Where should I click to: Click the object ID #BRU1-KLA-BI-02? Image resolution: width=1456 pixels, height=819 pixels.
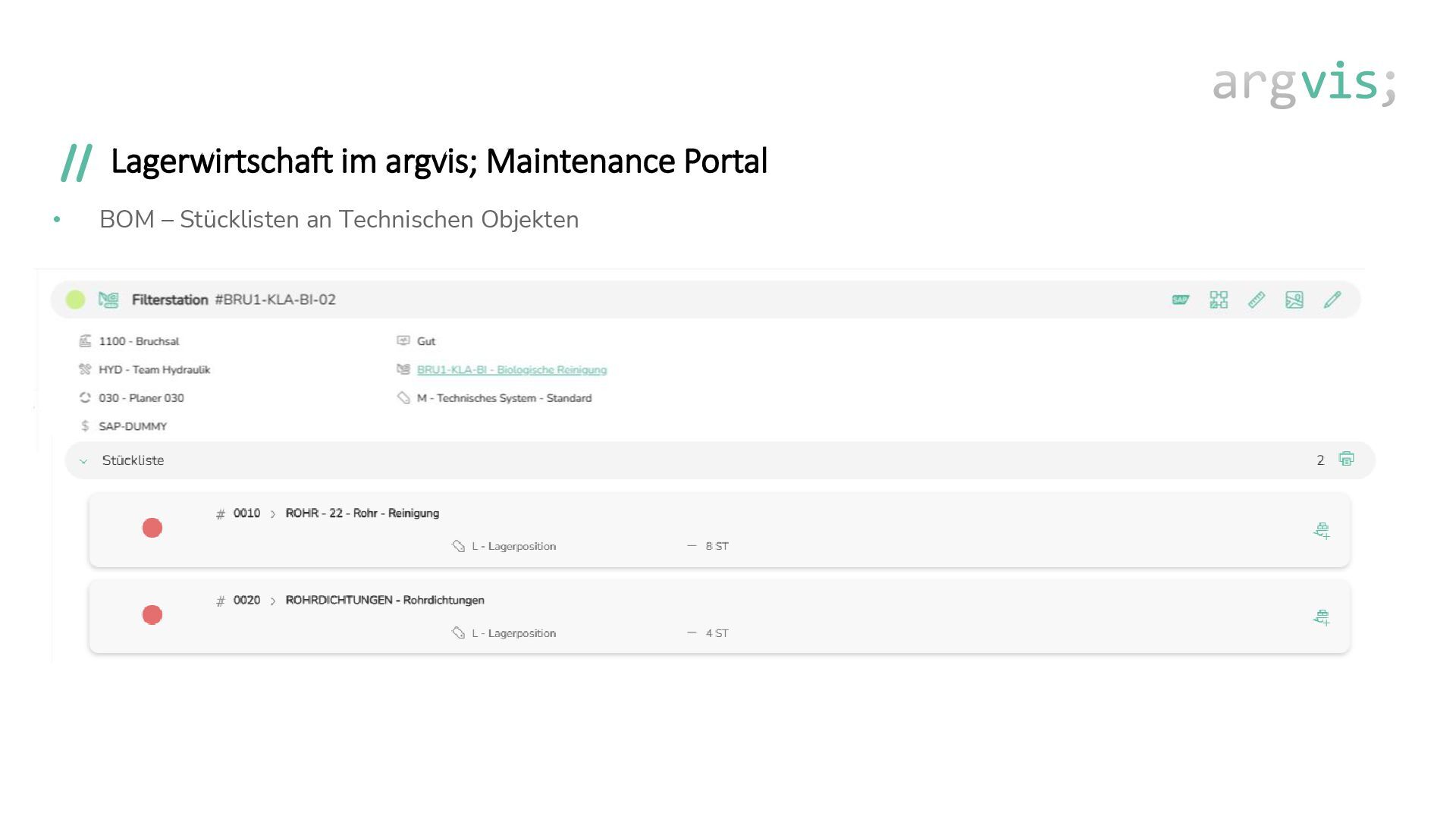(x=275, y=300)
